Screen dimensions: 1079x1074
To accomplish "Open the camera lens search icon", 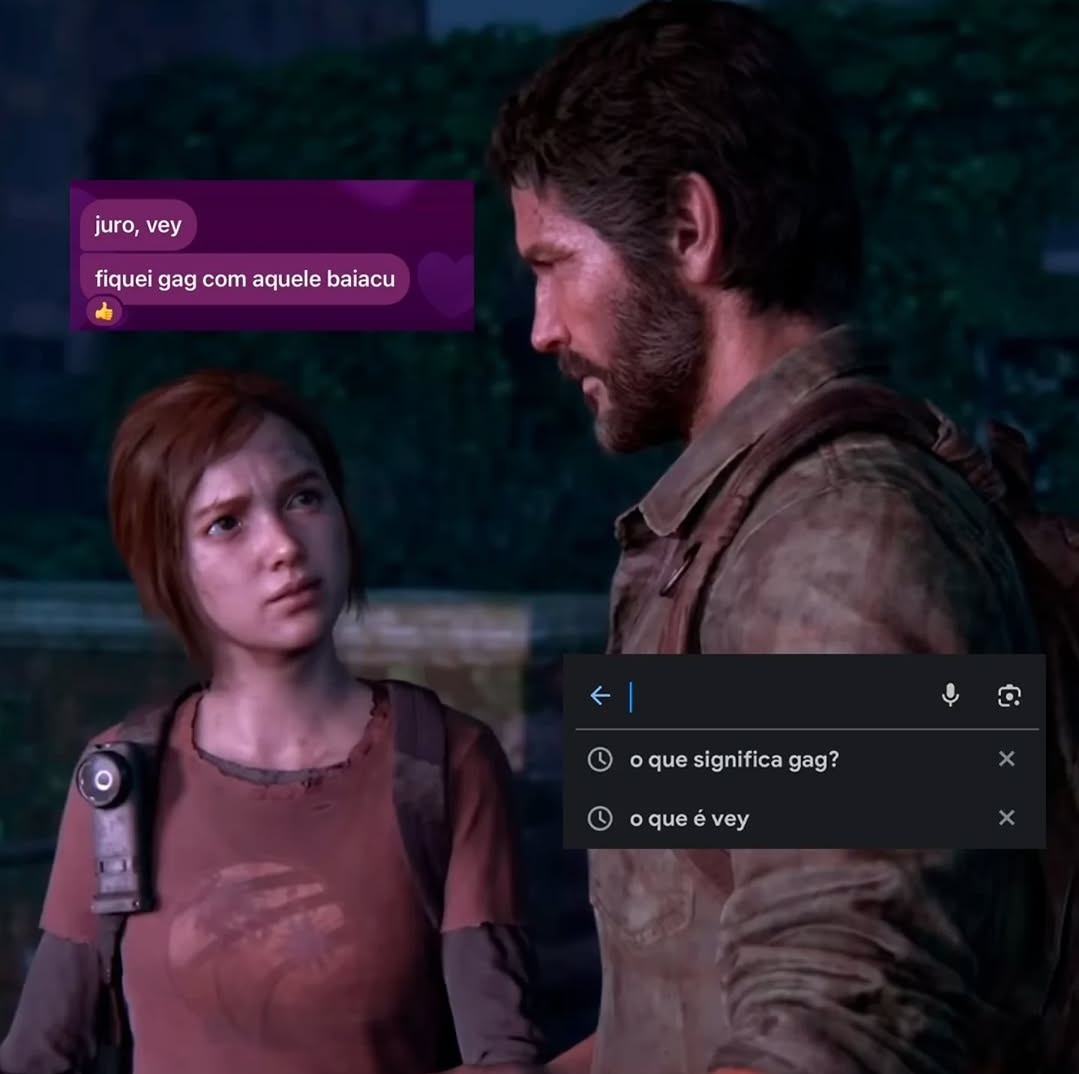I will tap(1009, 696).
